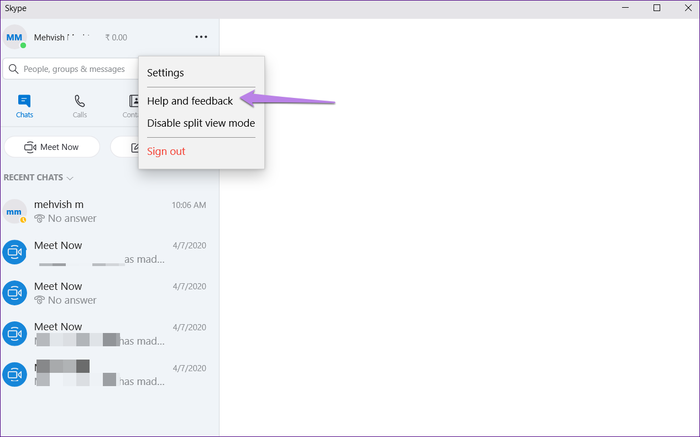The width and height of the screenshot is (700, 437).
Task: Open Meet Now chat with "as mad..." preview
Action: point(109,252)
